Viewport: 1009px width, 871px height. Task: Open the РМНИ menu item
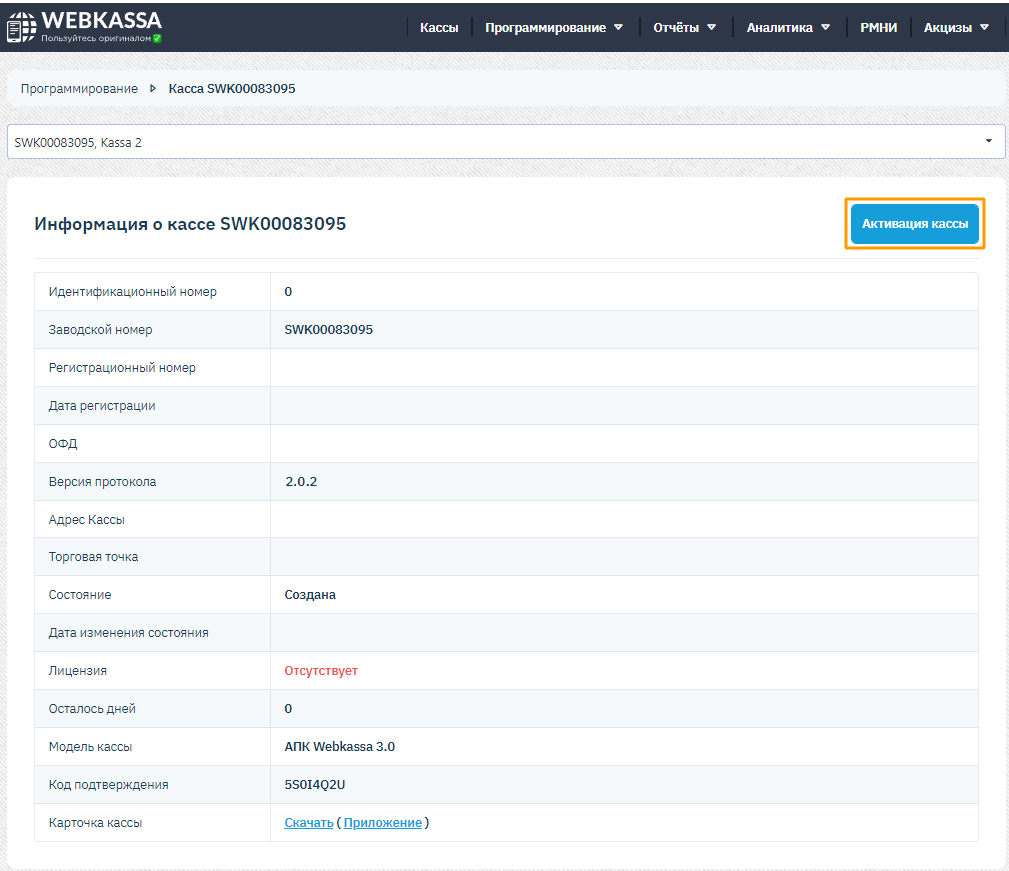[878, 28]
